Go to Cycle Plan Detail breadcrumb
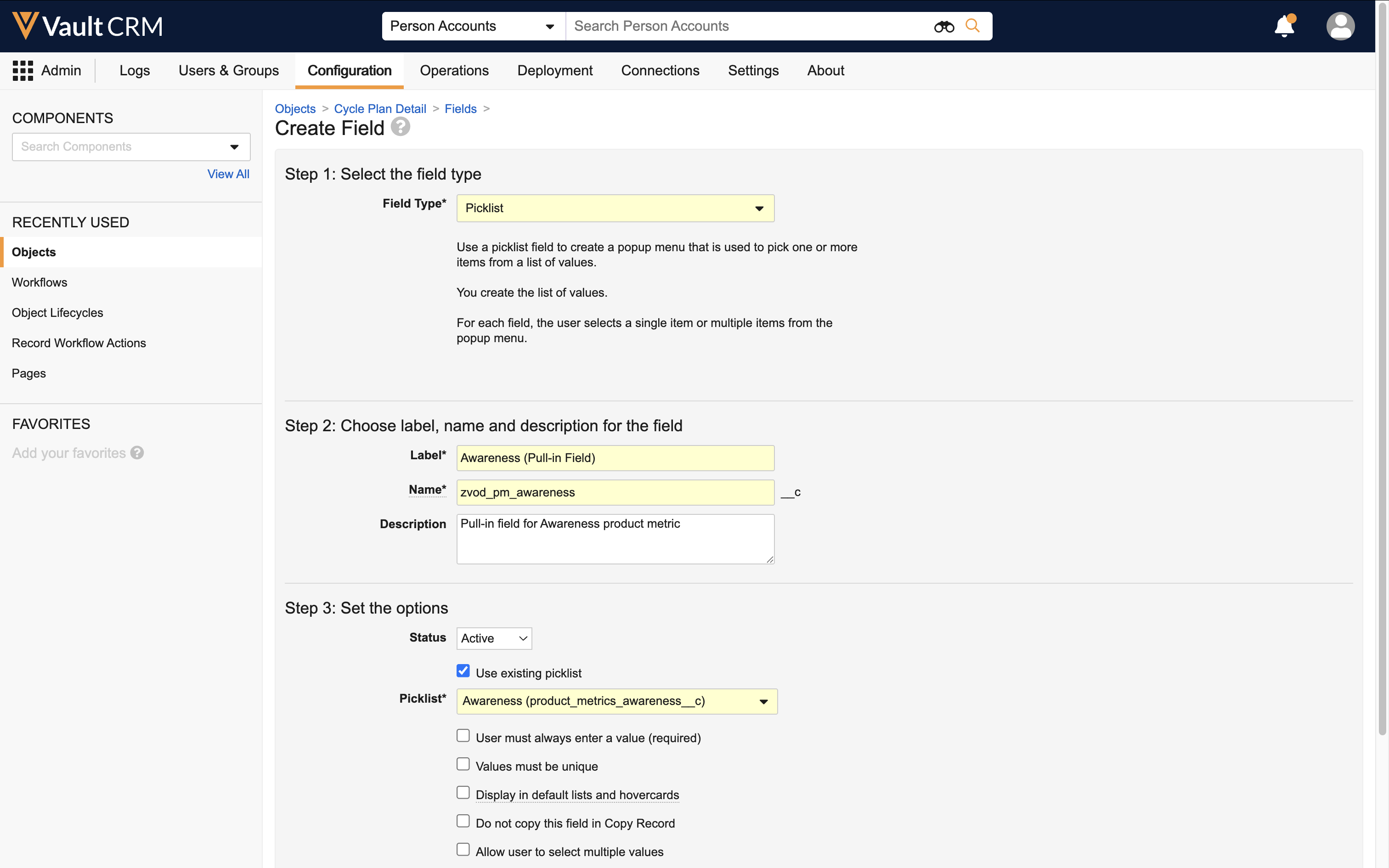This screenshot has width=1389, height=868. (380, 109)
